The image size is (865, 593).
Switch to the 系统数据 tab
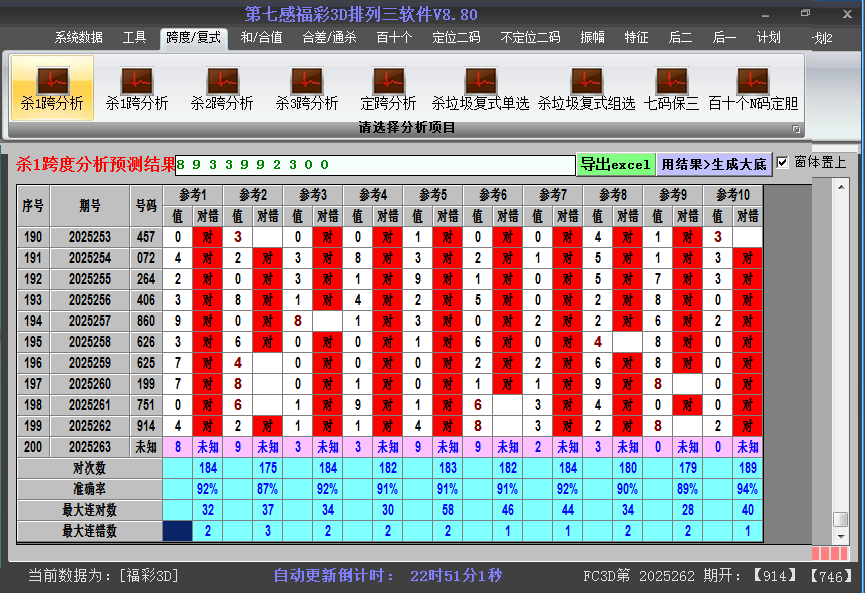(x=79, y=38)
